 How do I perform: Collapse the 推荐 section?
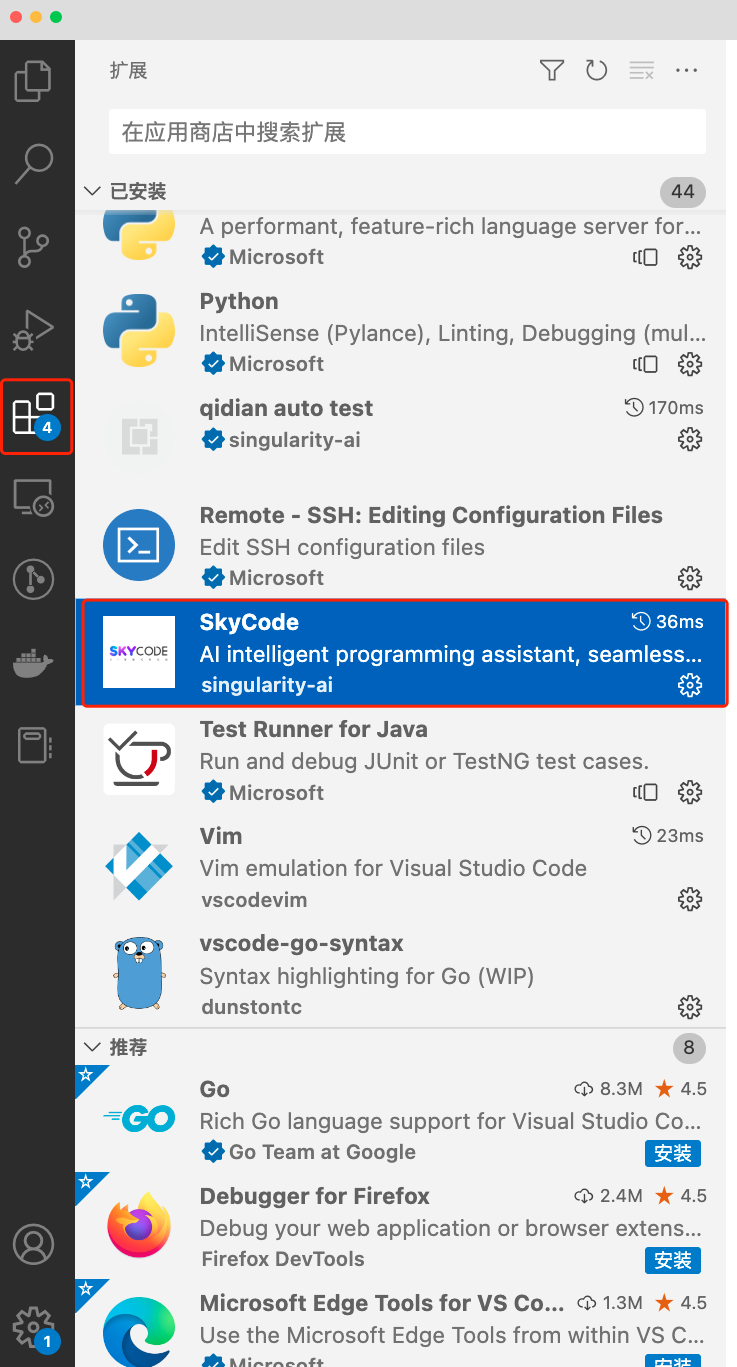(93, 1048)
